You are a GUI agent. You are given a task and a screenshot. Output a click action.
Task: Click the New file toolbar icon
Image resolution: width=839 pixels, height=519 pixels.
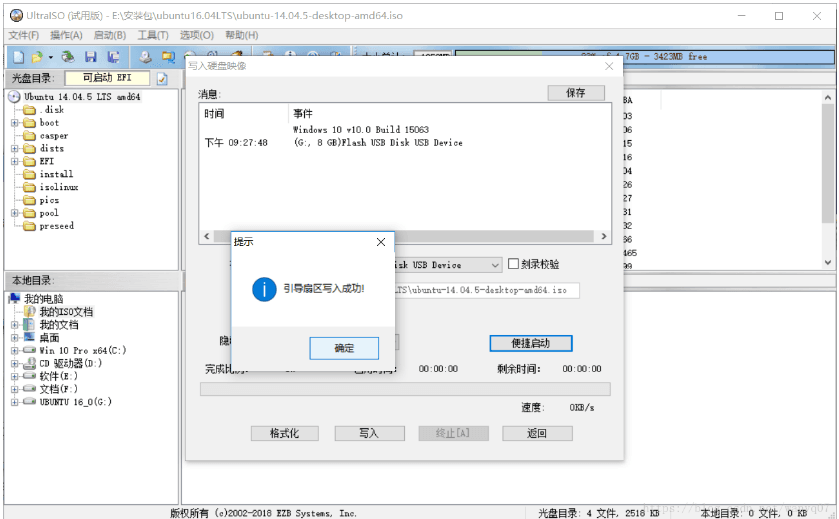[18, 57]
